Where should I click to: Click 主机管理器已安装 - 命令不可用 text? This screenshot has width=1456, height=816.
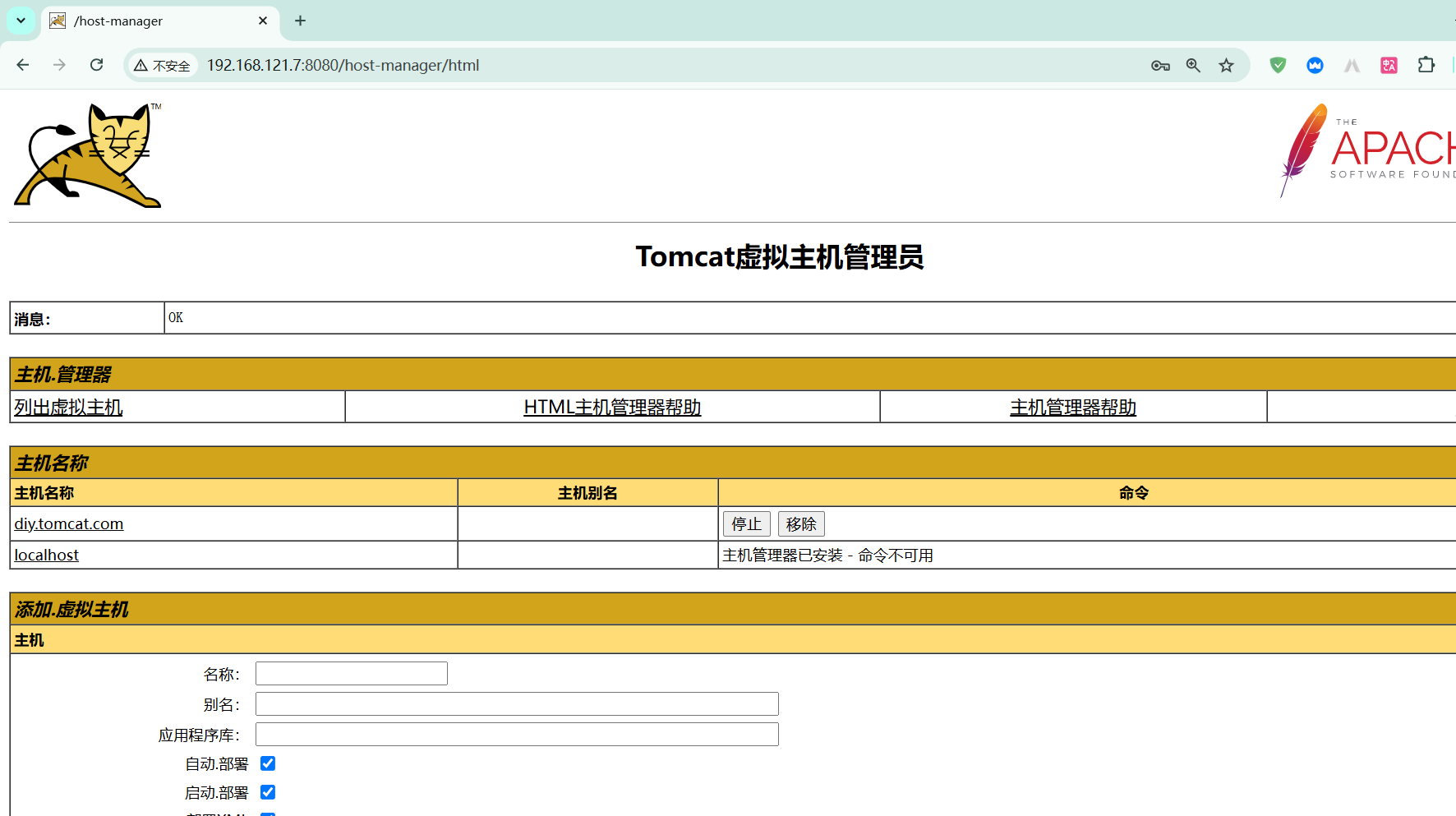pos(827,555)
